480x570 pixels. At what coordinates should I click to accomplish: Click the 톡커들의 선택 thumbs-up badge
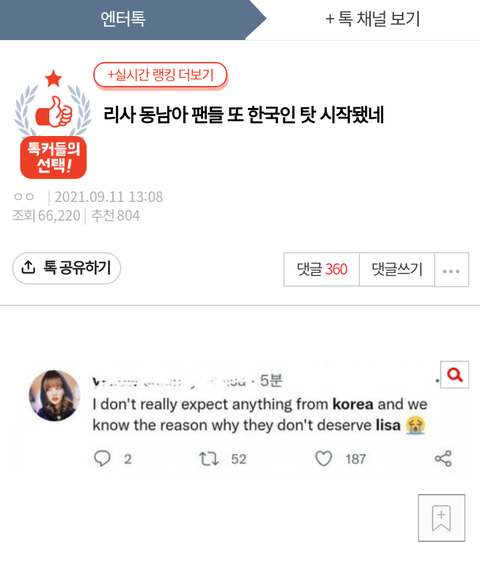click(x=53, y=124)
